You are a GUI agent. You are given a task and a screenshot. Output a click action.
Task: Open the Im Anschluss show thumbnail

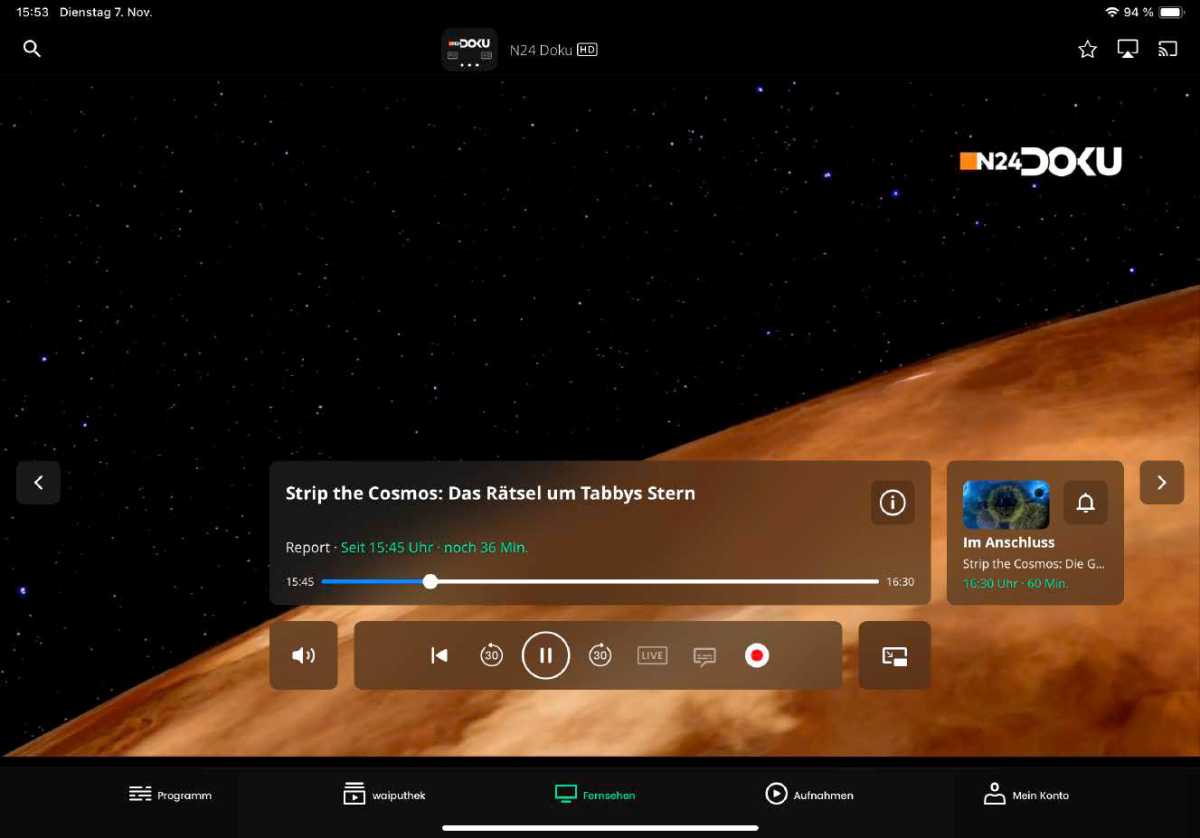tap(1005, 504)
